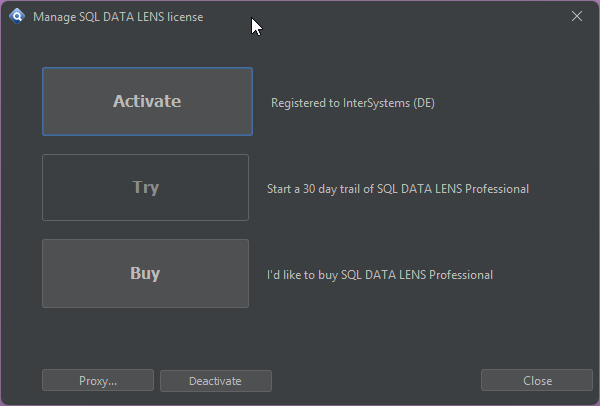Viewport: 600px width, 406px height.
Task: Click the Activate license button
Action: tap(147, 101)
